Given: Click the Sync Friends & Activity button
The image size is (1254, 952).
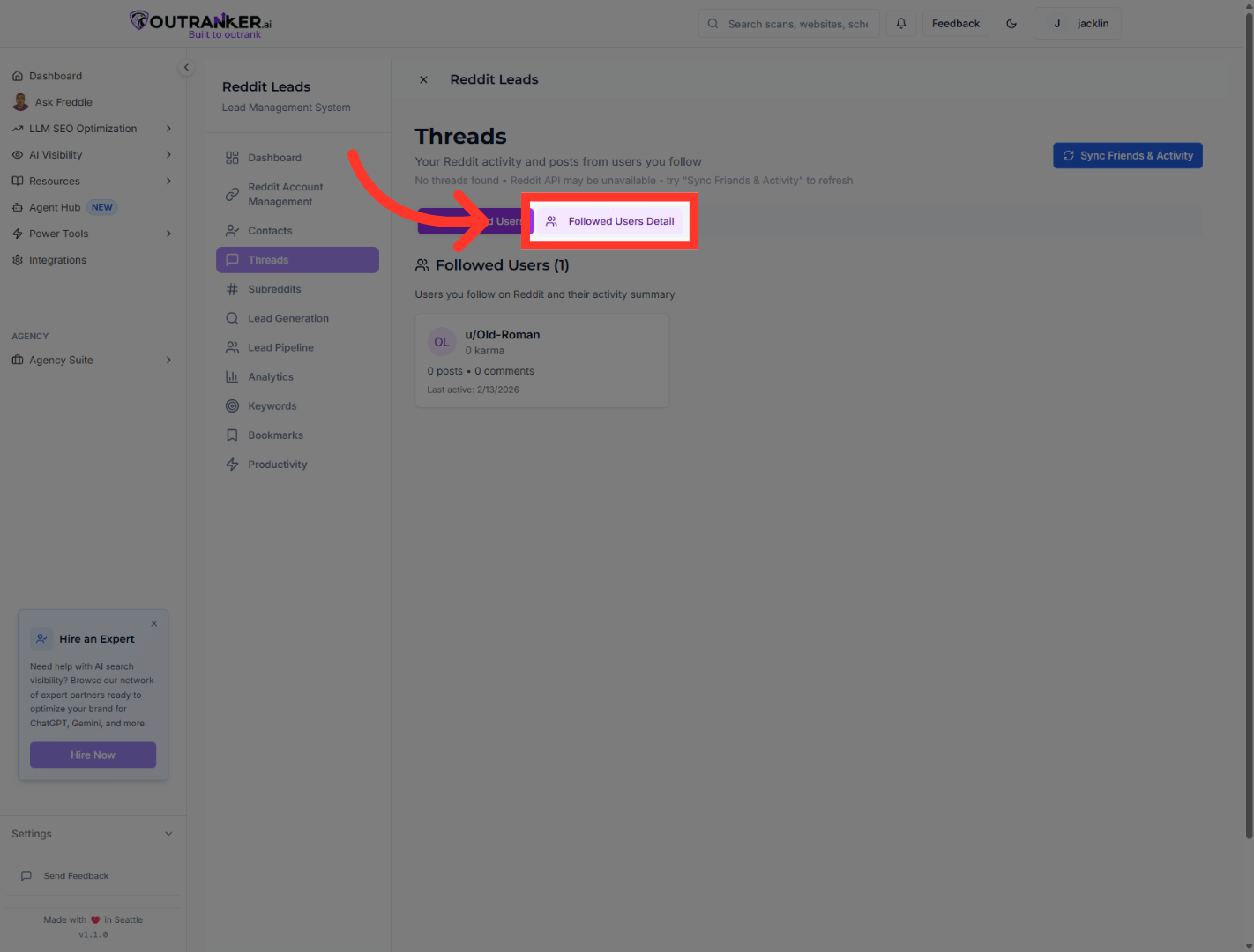Looking at the screenshot, I should pyautogui.click(x=1127, y=155).
